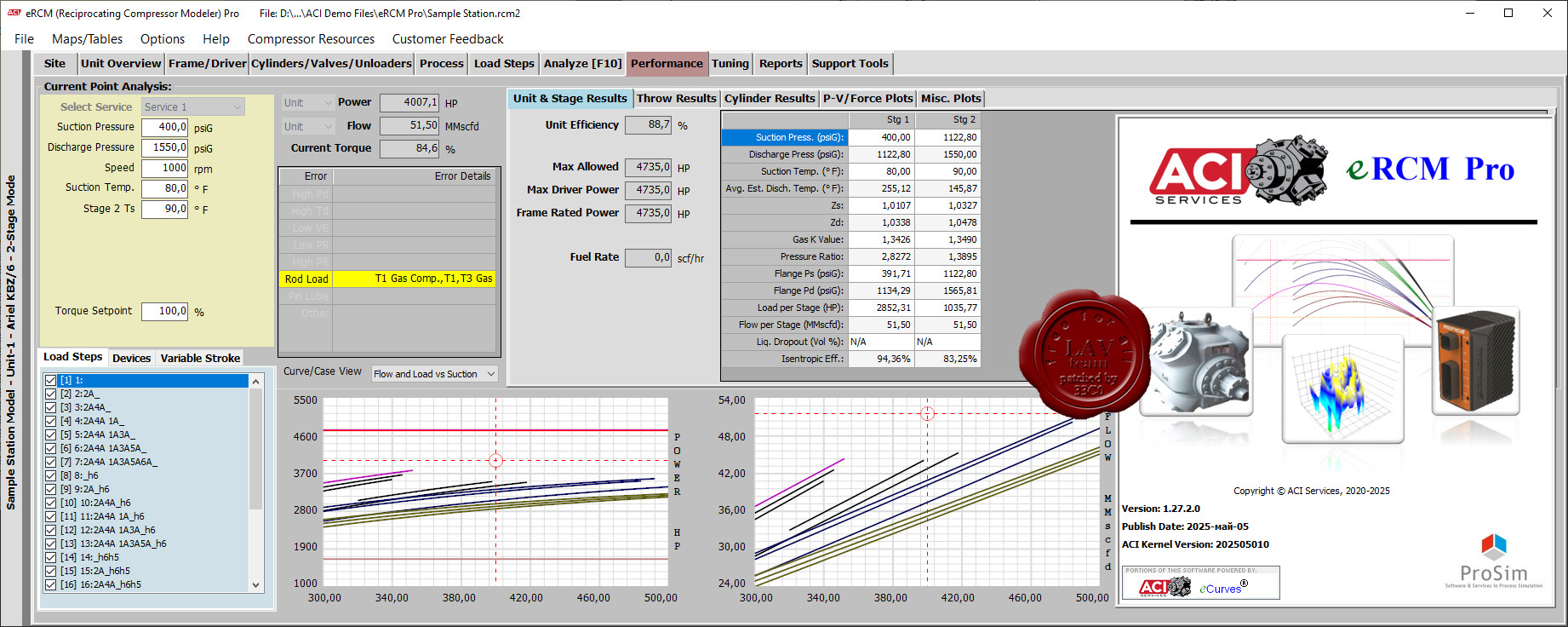Click the Stage 2 Ts input field
The image size is (1568, 627).
[x=164, y=209]
